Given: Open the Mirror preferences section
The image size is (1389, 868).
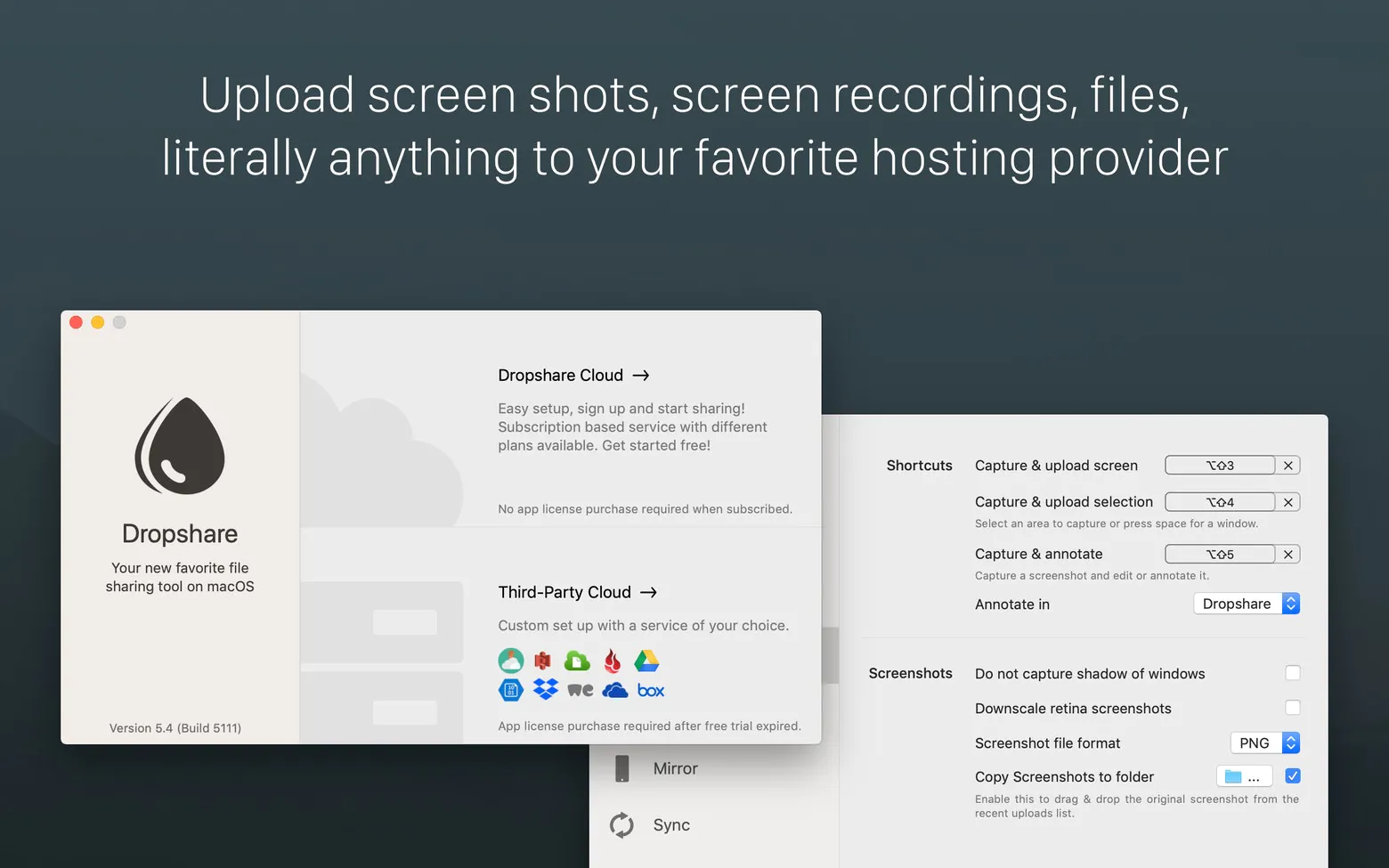Looking at the screenshot, I should (675, 768).
